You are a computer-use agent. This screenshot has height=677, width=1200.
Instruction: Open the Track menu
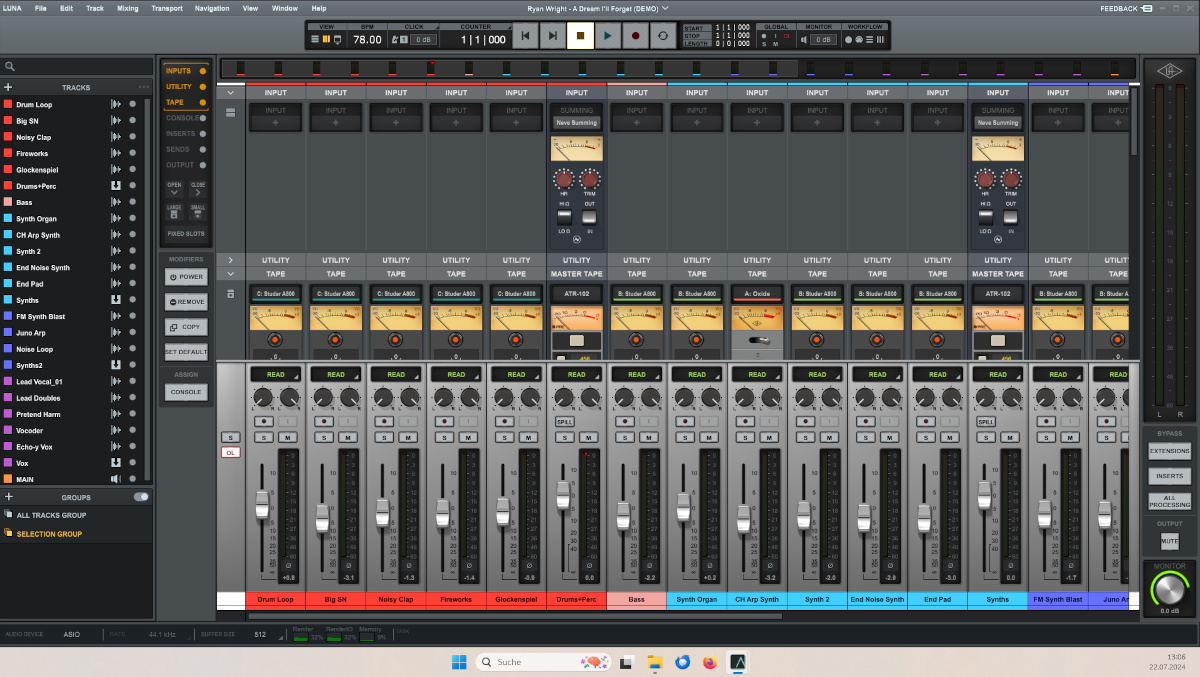click(x=95, y=8)
